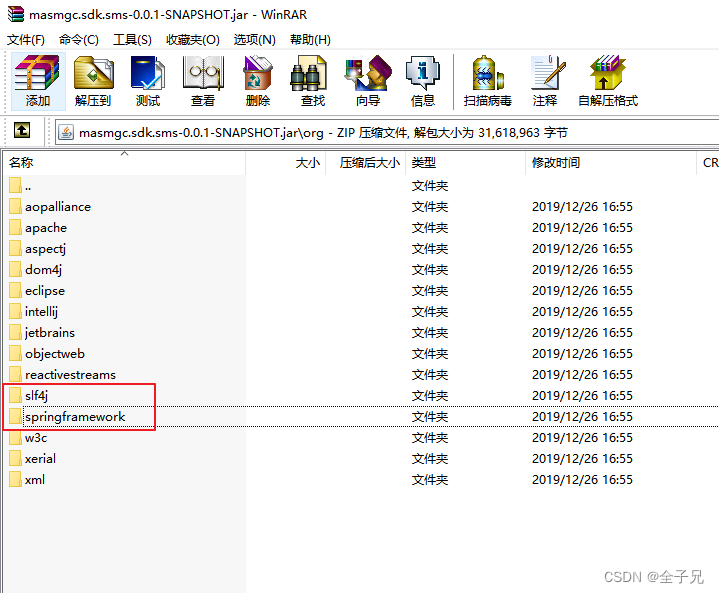Screen dimensions: 719x593
Task: Click the folder icon next to objectweb
Action: tap(15, 354)
